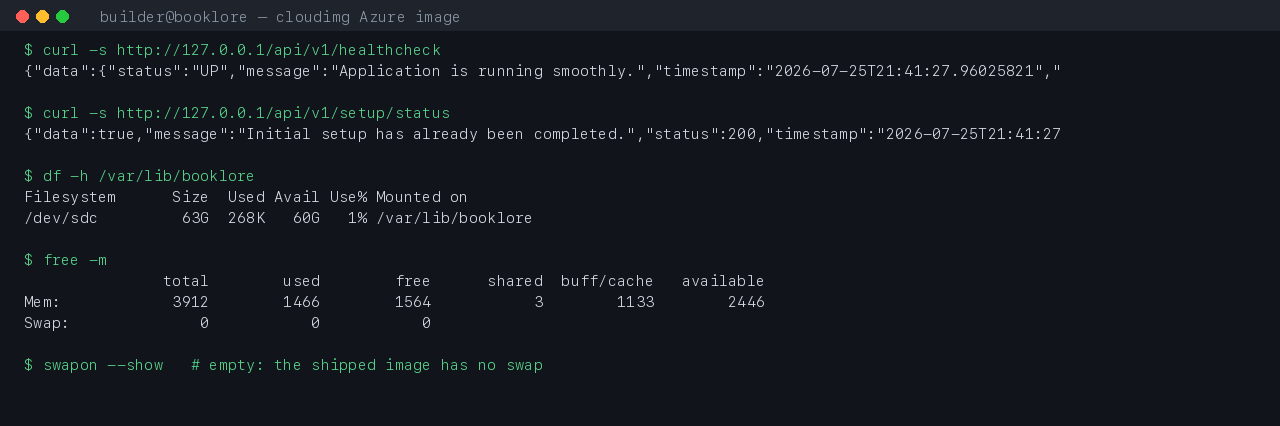Screen dimensions: 1280x426
Task: Click the '/var/lib/booklore' mount point in df output
Action: 454,218
